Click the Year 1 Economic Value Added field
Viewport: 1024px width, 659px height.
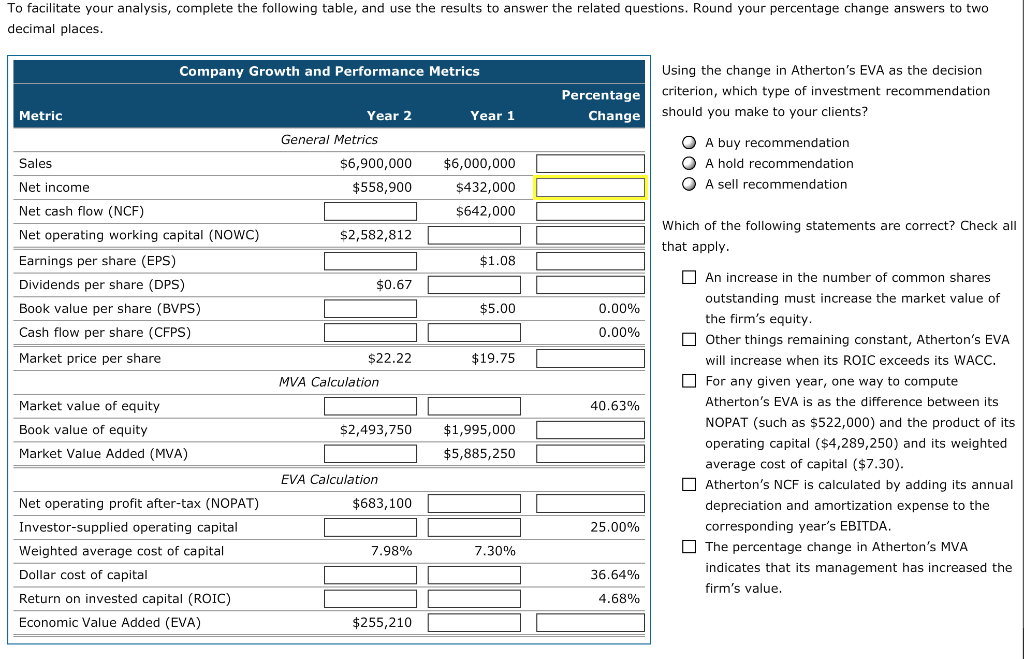[x=473, y=622]
